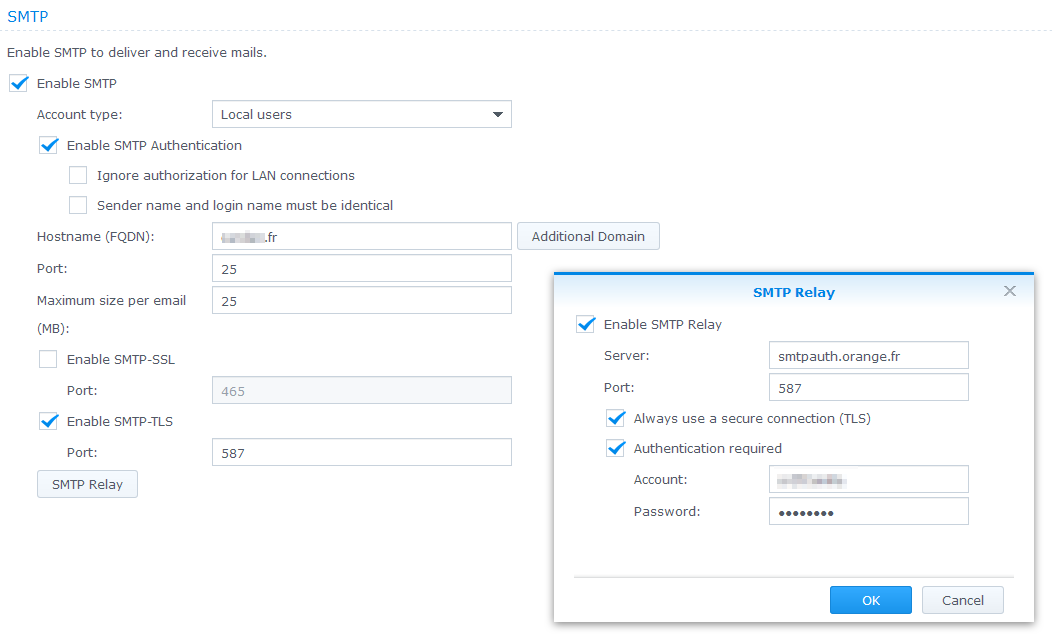Click the relay Account input field
The image size is (1052, 635).
868,479
